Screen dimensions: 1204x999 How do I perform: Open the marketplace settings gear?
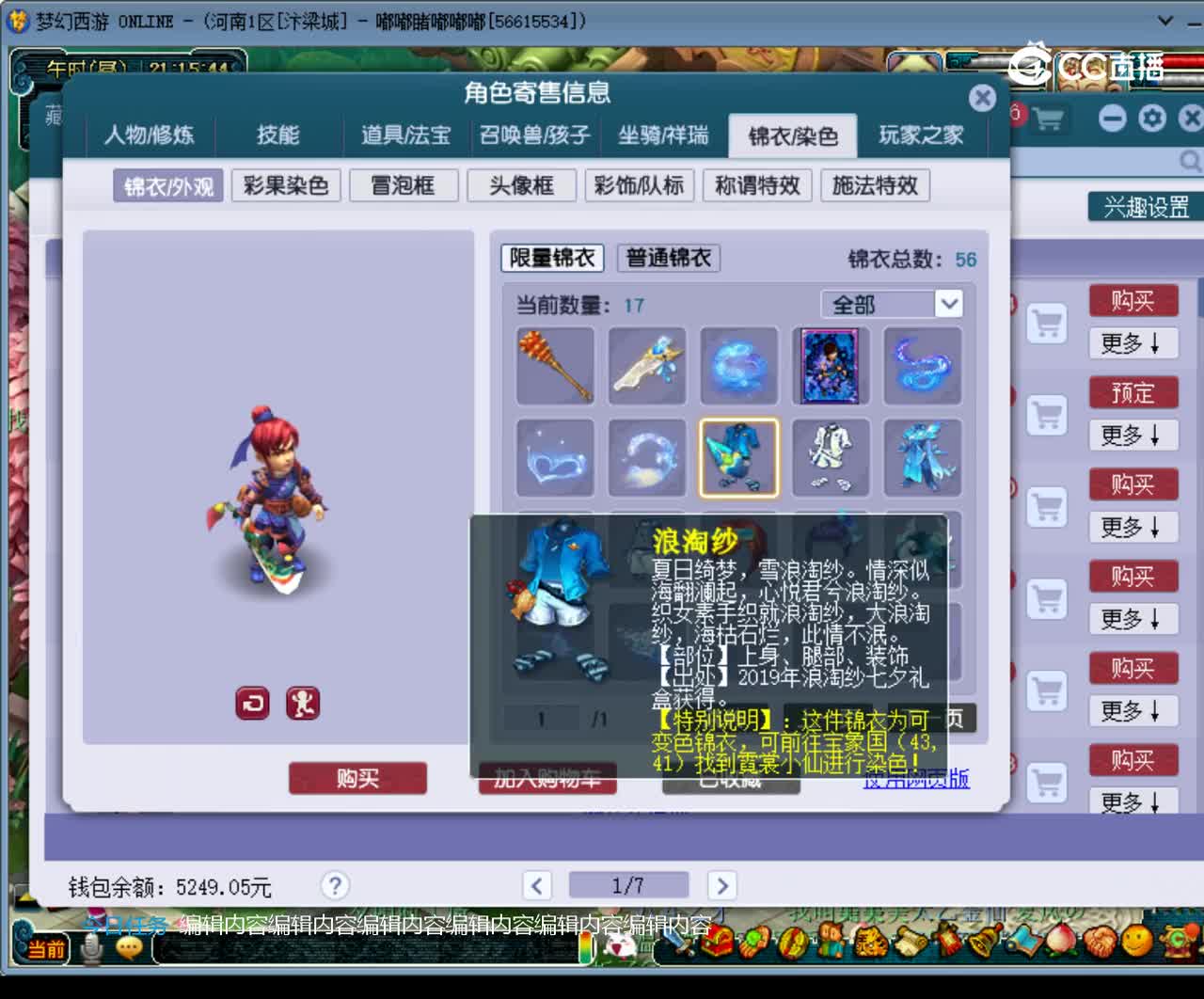1152,119
